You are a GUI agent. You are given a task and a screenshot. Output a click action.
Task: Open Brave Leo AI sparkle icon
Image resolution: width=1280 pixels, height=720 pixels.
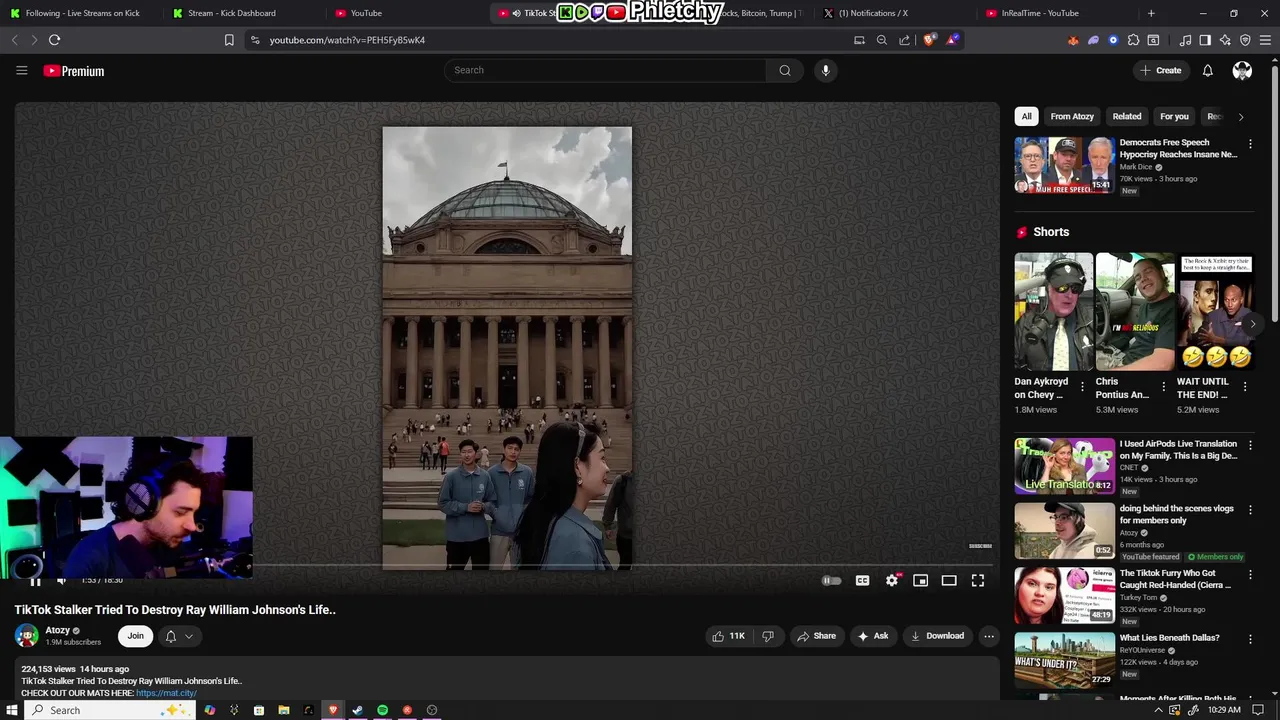(x=1225, y=40)
